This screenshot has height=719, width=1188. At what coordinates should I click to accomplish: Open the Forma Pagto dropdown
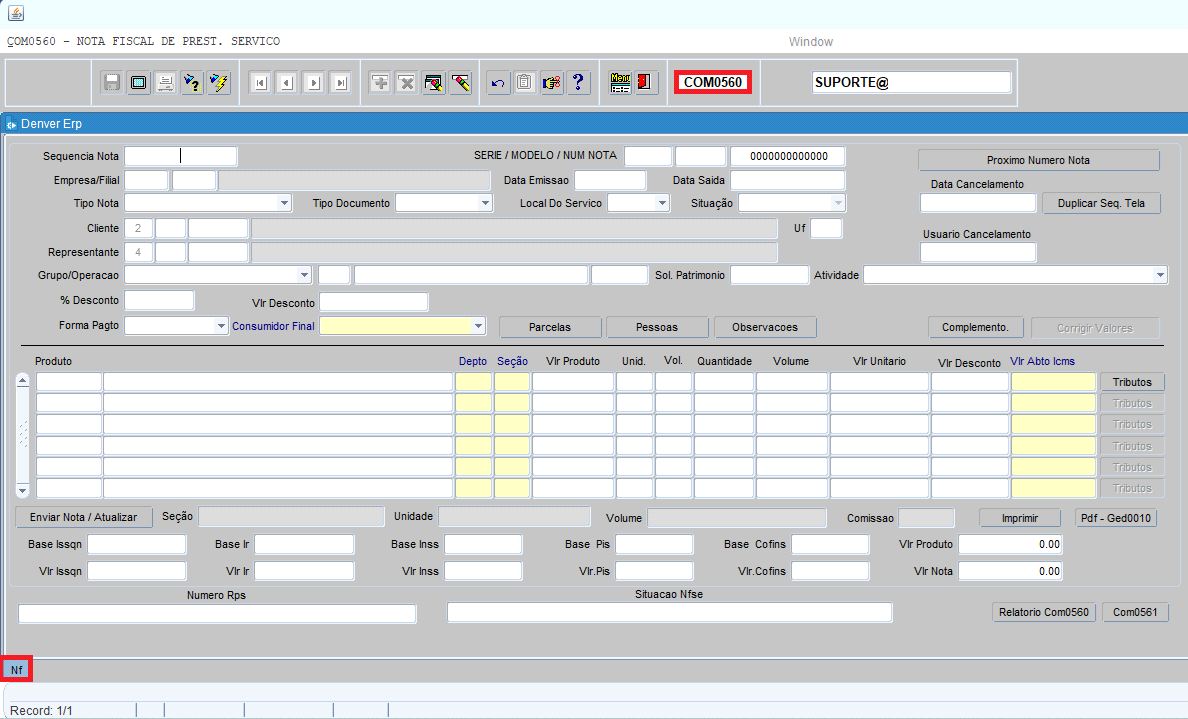click(x=220, y=326)
